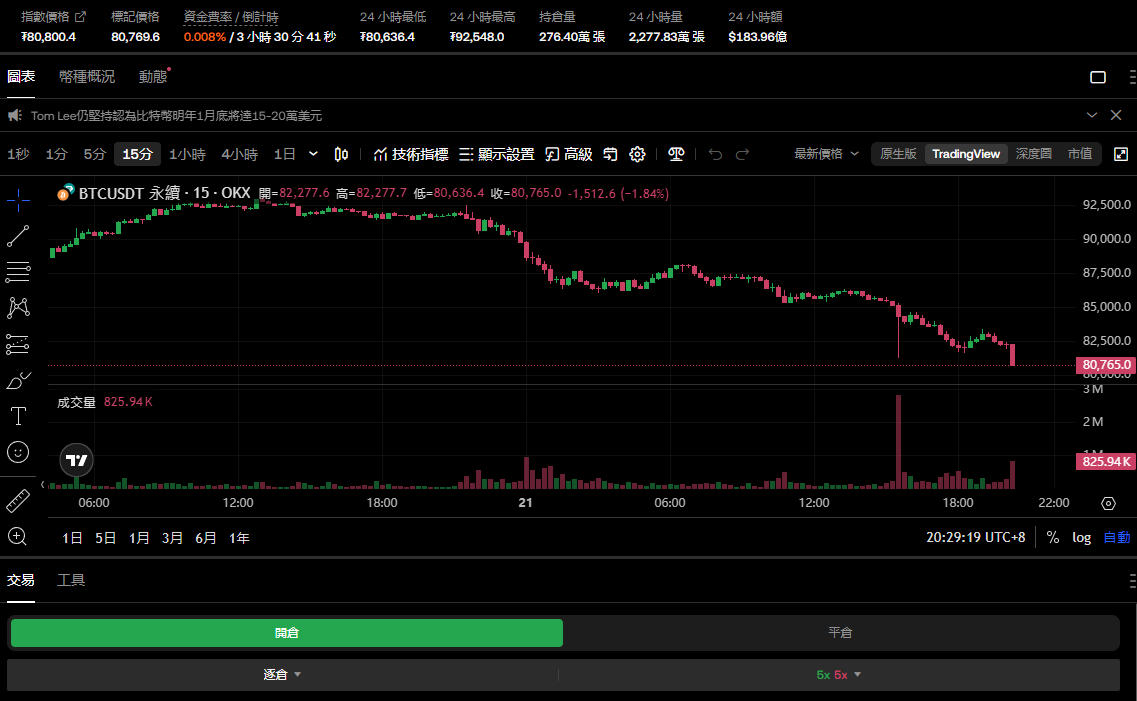Open the 最新價格 price type dropdown
Viewport: 1137px width, 701px height.
pos(826,154)
